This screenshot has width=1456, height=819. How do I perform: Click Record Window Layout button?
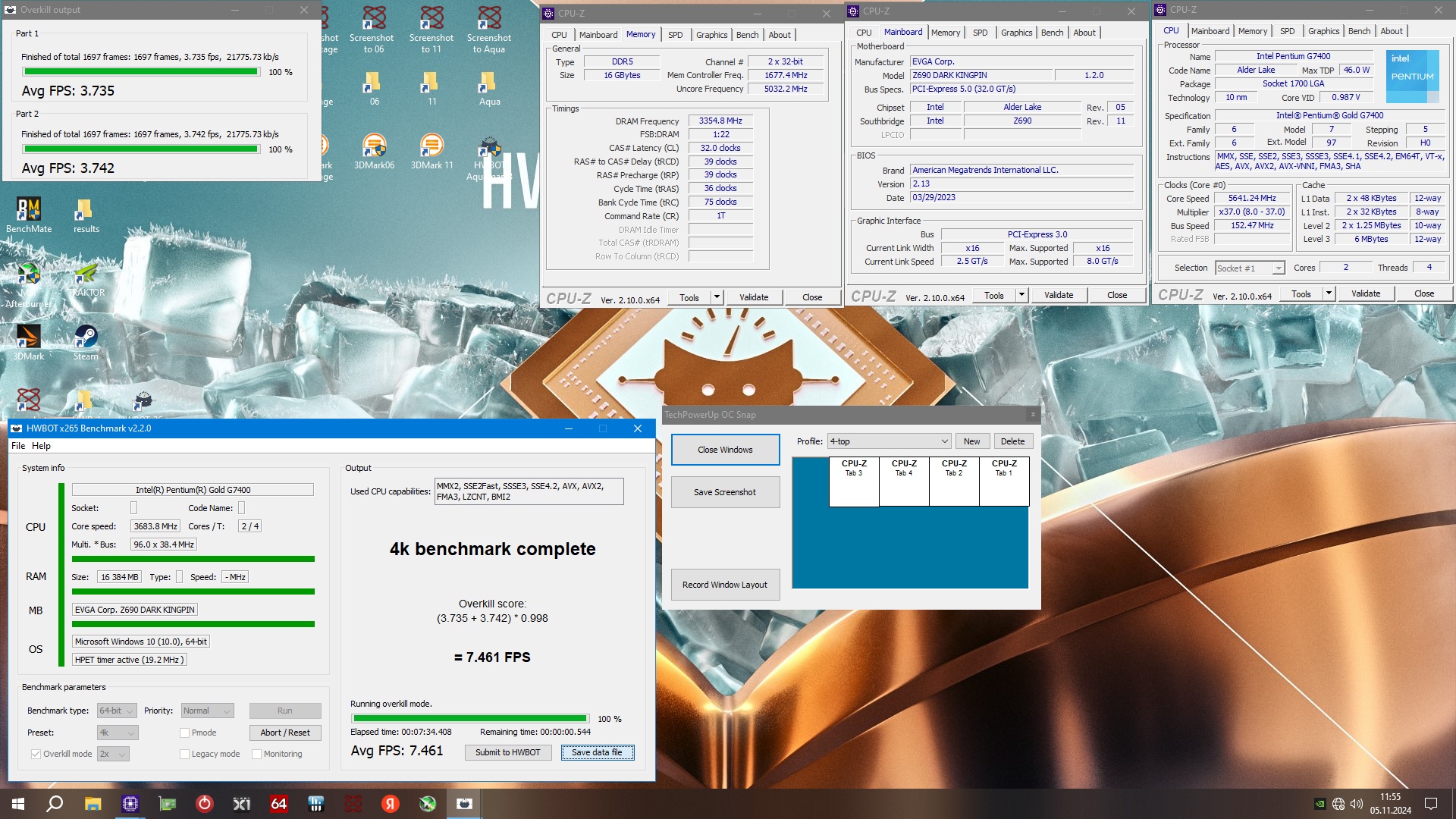(725, 585)
